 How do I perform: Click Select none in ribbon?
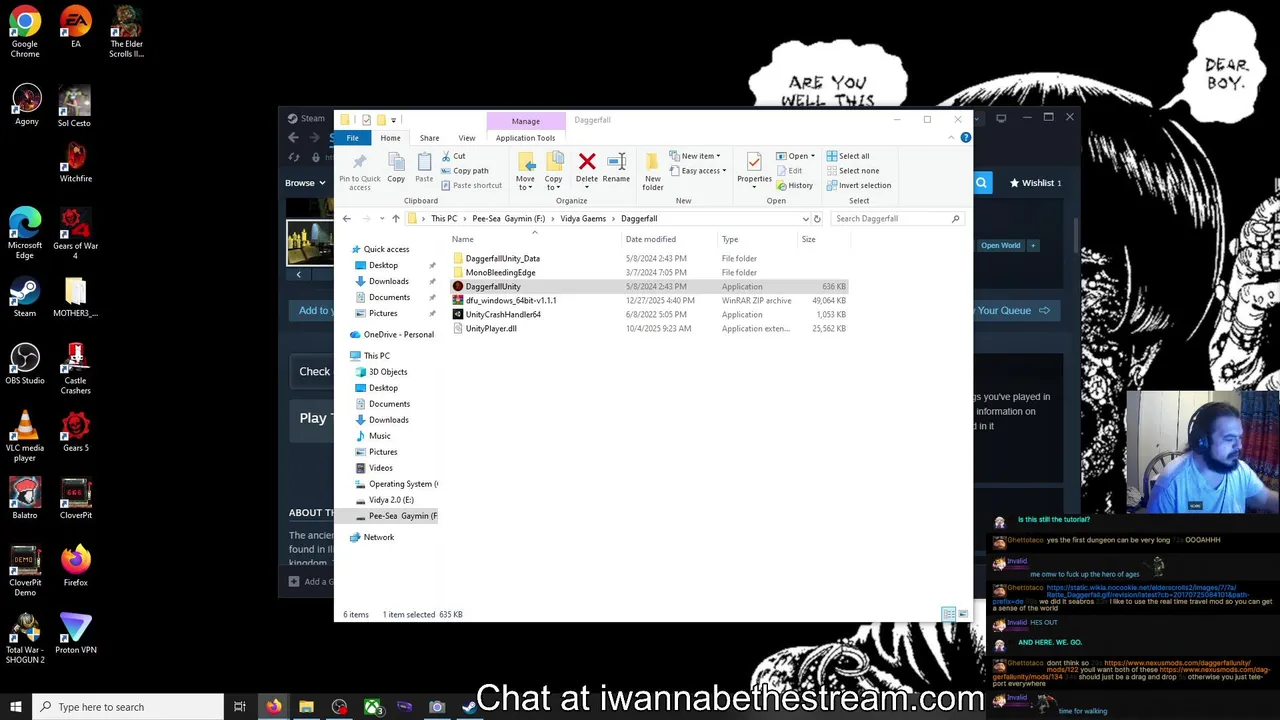click(852, 170)
